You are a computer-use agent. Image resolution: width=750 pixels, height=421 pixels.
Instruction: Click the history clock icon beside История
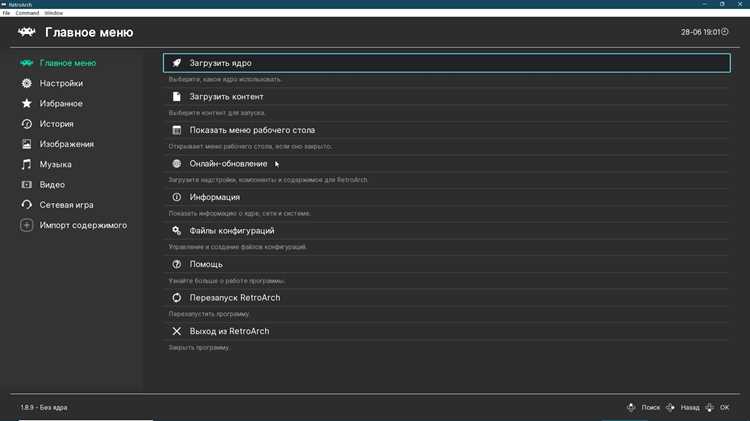(26, 123)
